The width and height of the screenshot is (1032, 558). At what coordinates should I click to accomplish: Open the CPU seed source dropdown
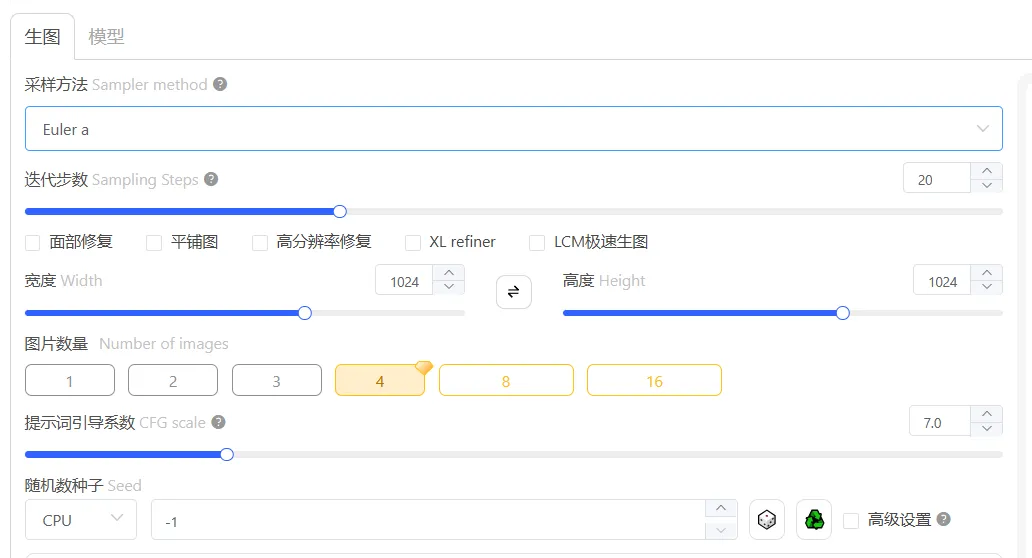80,520
